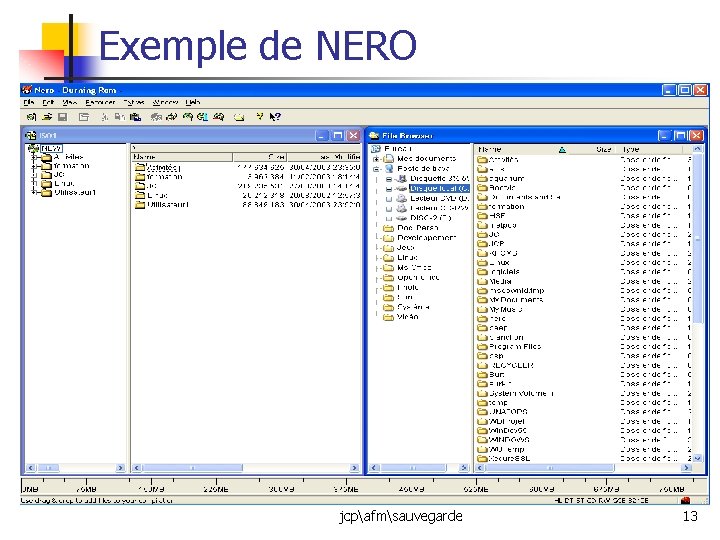This screenshot has height=540, width=720.
Task: Click the New compilation toolbar icon
Action: tap(31, 117)
